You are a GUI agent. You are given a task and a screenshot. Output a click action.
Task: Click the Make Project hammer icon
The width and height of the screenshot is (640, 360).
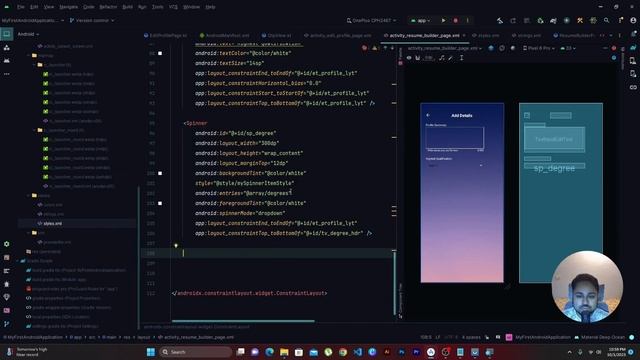[x=500, y=20]
